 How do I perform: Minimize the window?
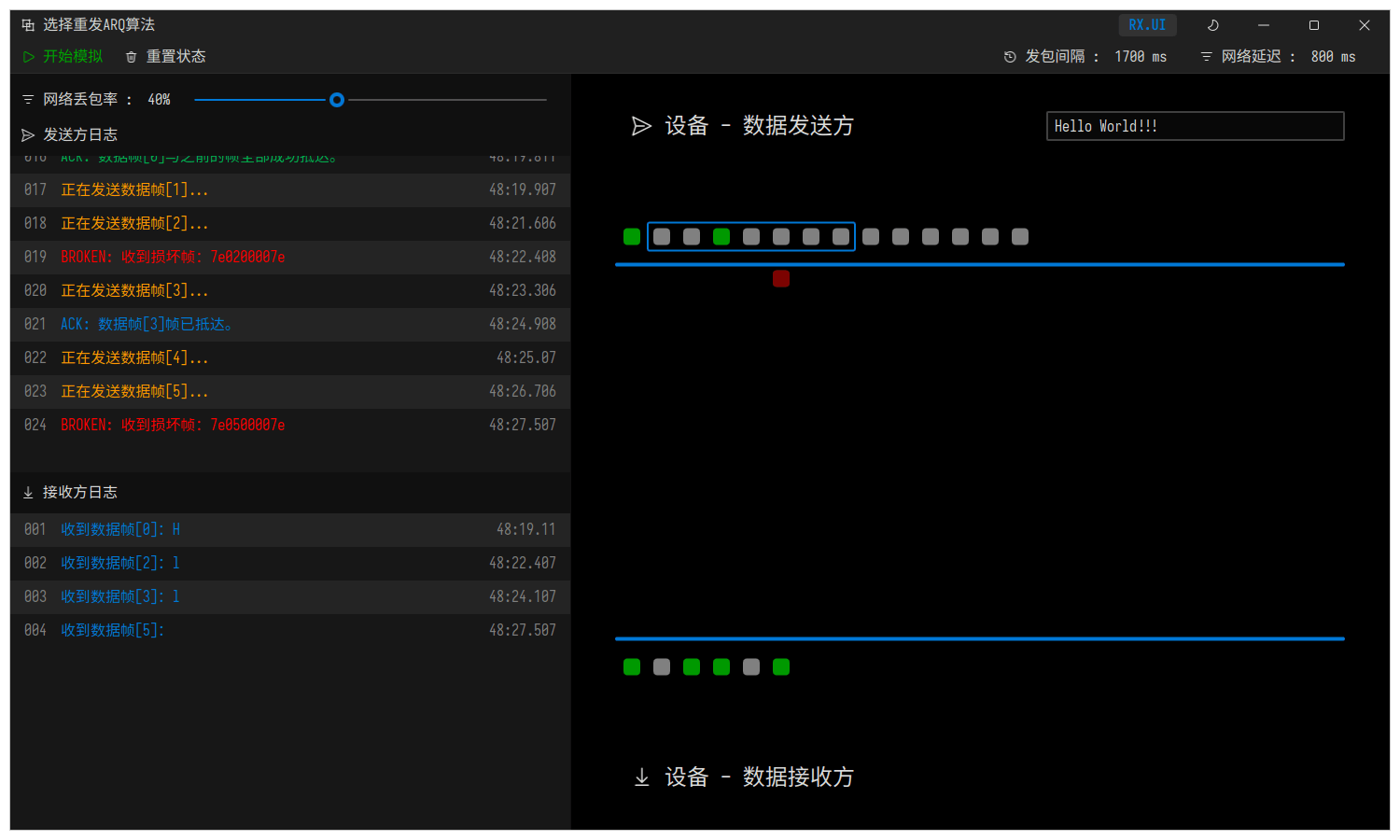[1264, 25]
